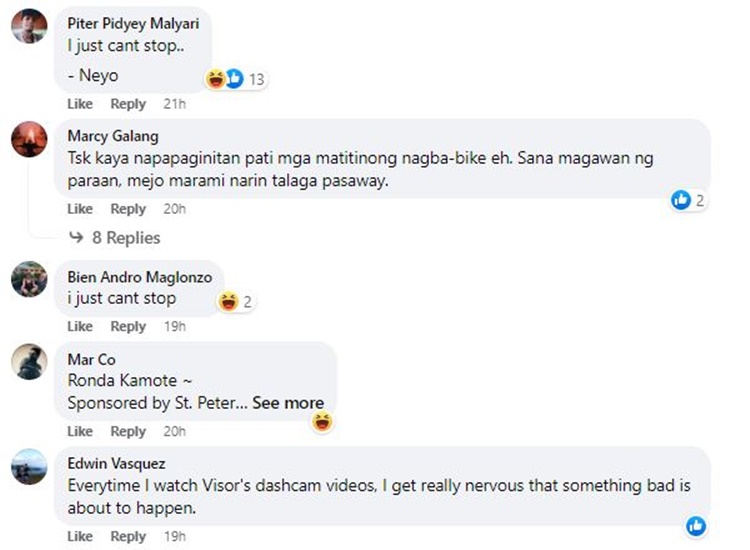Like Edwin Vasquez's comment
Screen dimensions: 750x550
[80, 537]
